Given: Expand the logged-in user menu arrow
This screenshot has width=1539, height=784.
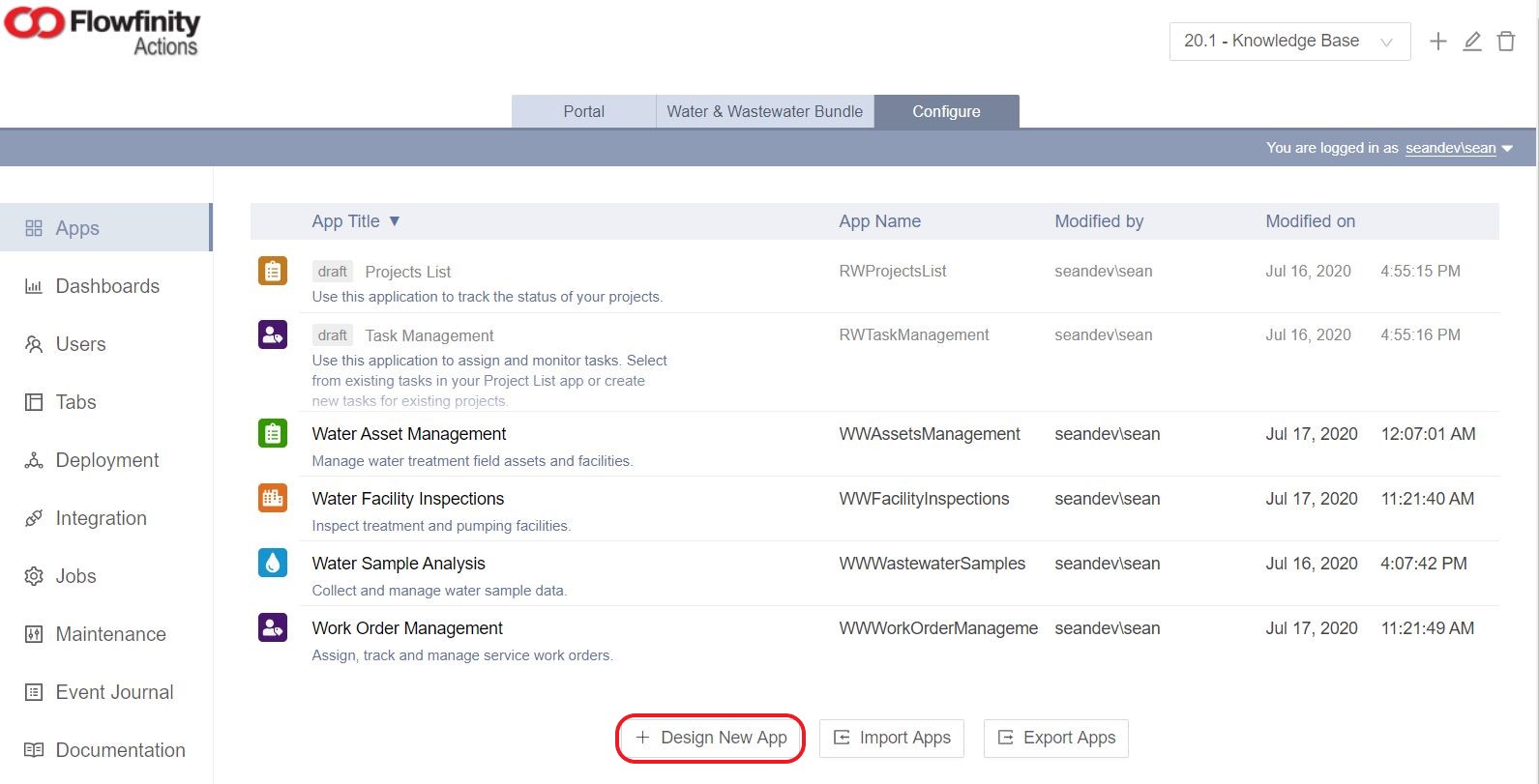Looking at the screenshot, I should [x=1507, y=149].
